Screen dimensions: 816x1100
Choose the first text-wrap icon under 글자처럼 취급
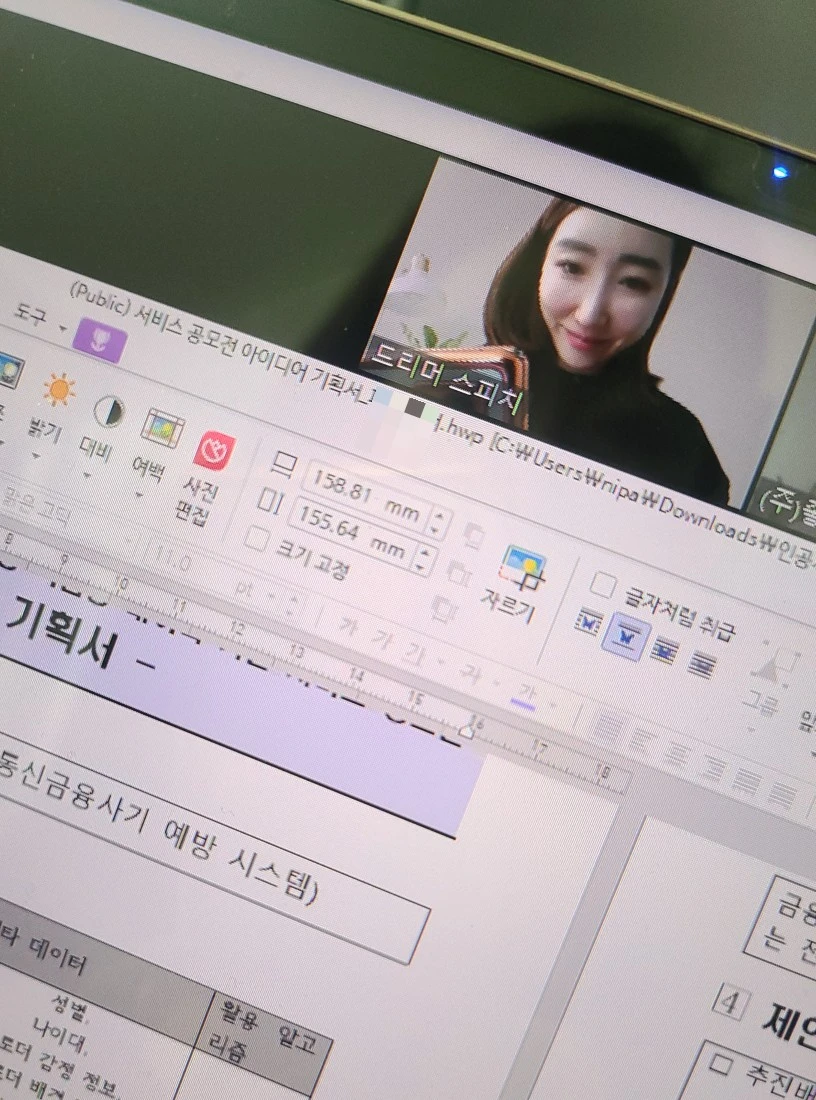tap(587, 622)
